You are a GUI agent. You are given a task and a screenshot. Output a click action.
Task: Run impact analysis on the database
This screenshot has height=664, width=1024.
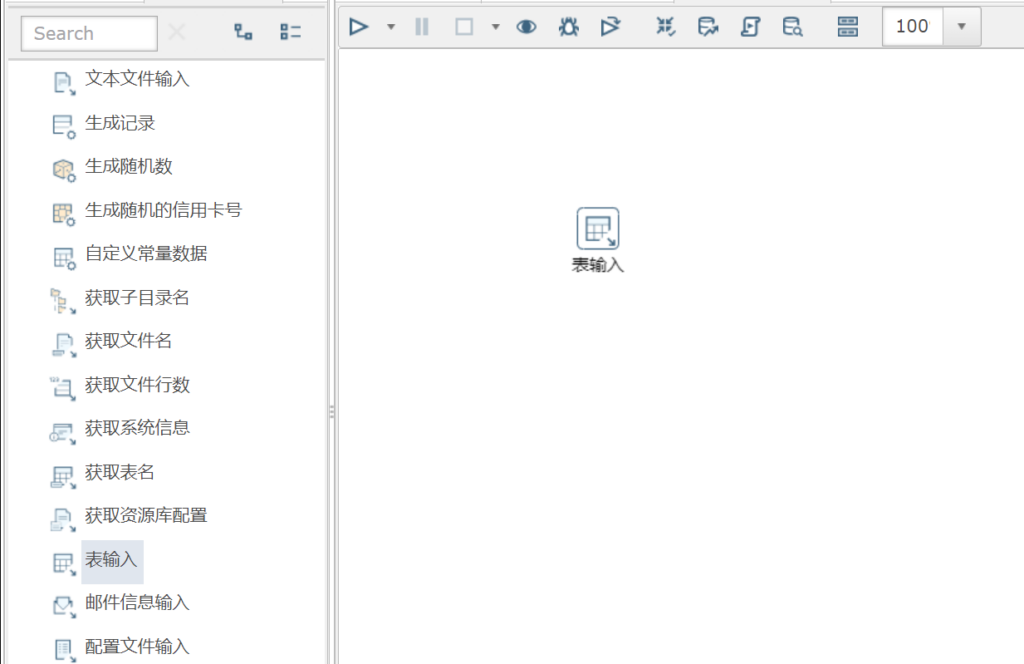click(708, 27)
